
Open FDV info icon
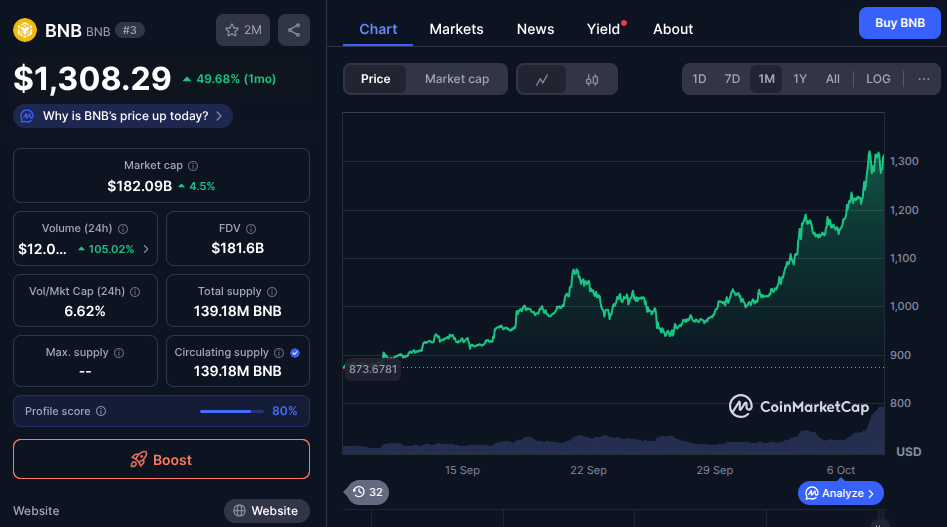click(x=251, y=229)
